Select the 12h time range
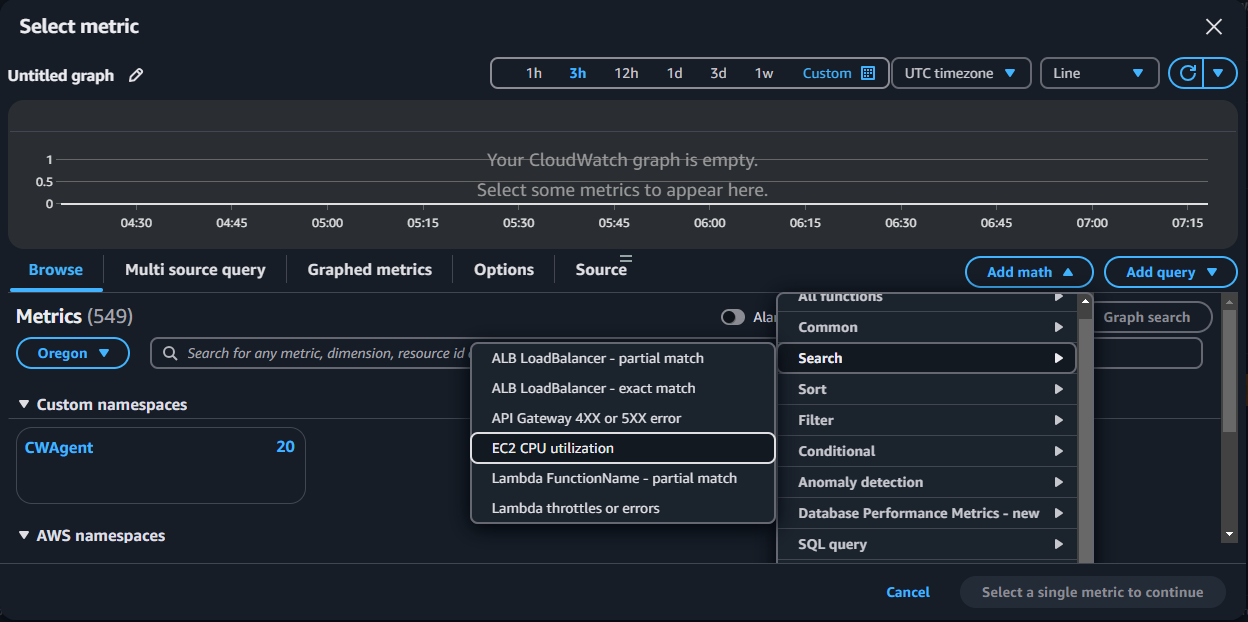This screenshot has width=1248, height=622. click(x=626, y=73)
